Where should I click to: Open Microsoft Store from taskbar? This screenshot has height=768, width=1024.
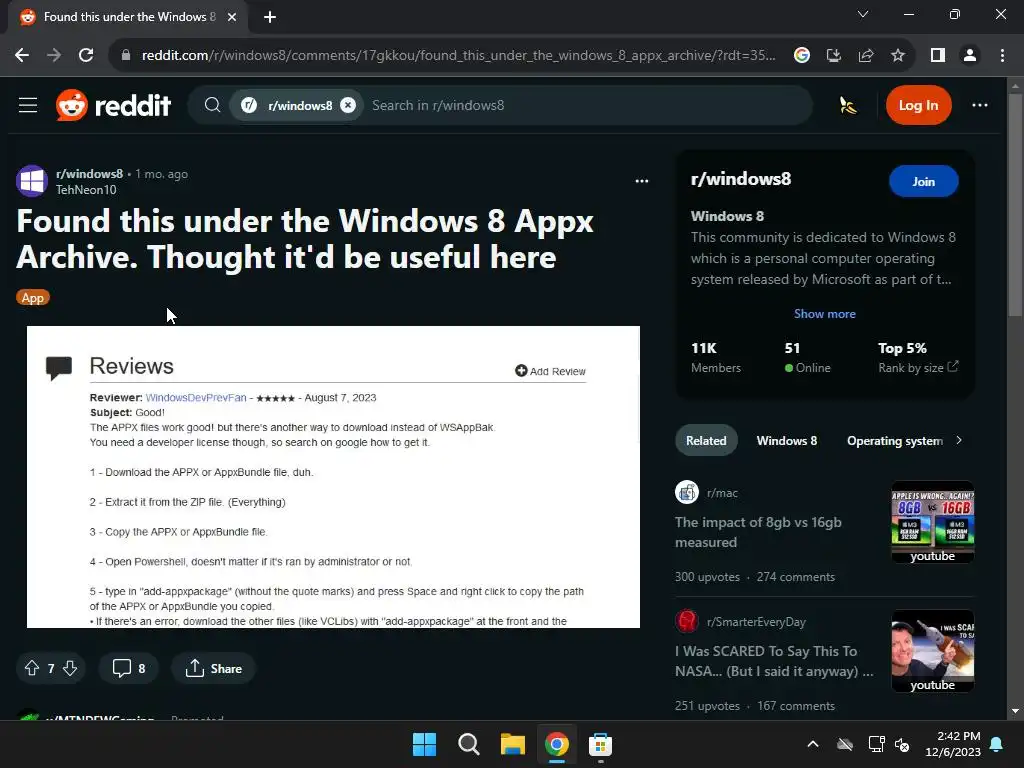click(600, 744)
